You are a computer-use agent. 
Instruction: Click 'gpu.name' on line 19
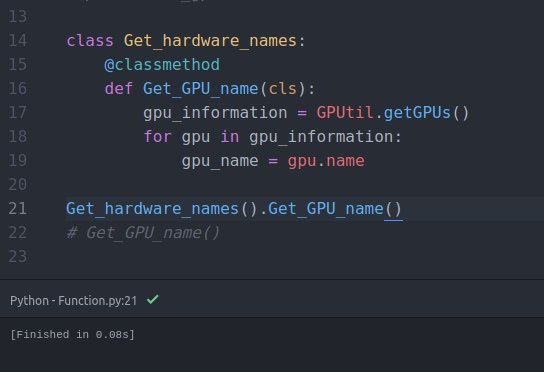tap(326, 161)
